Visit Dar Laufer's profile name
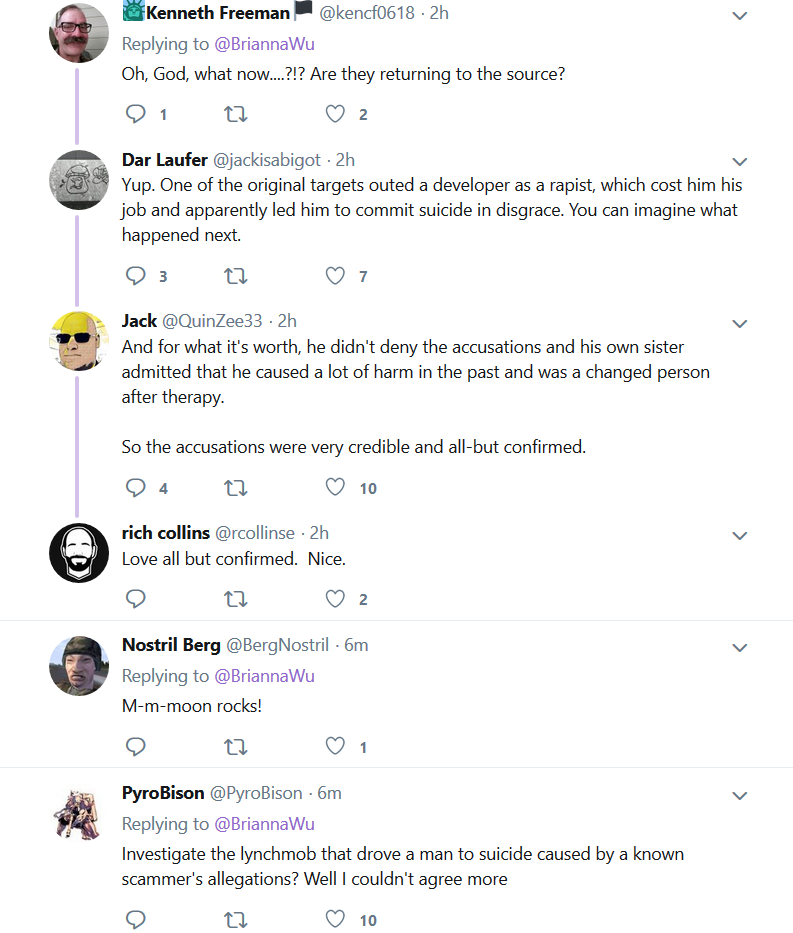 (165, 159)
